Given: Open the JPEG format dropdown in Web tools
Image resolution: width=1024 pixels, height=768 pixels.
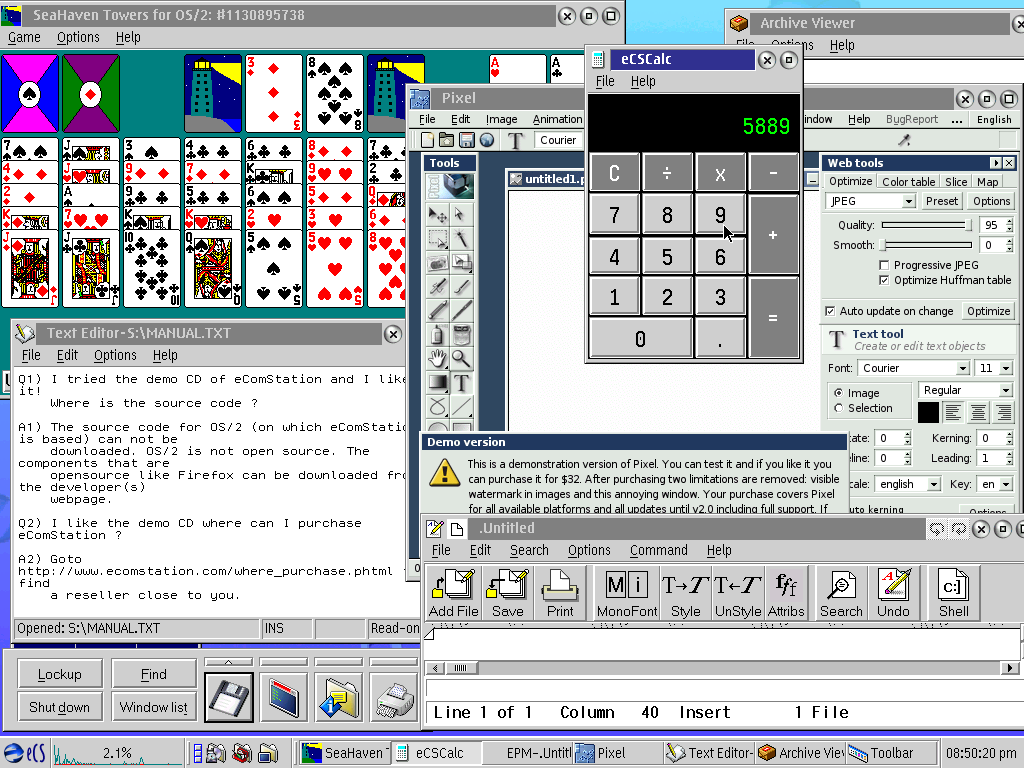Looking at the screenshot, I should tap(908, 202).
